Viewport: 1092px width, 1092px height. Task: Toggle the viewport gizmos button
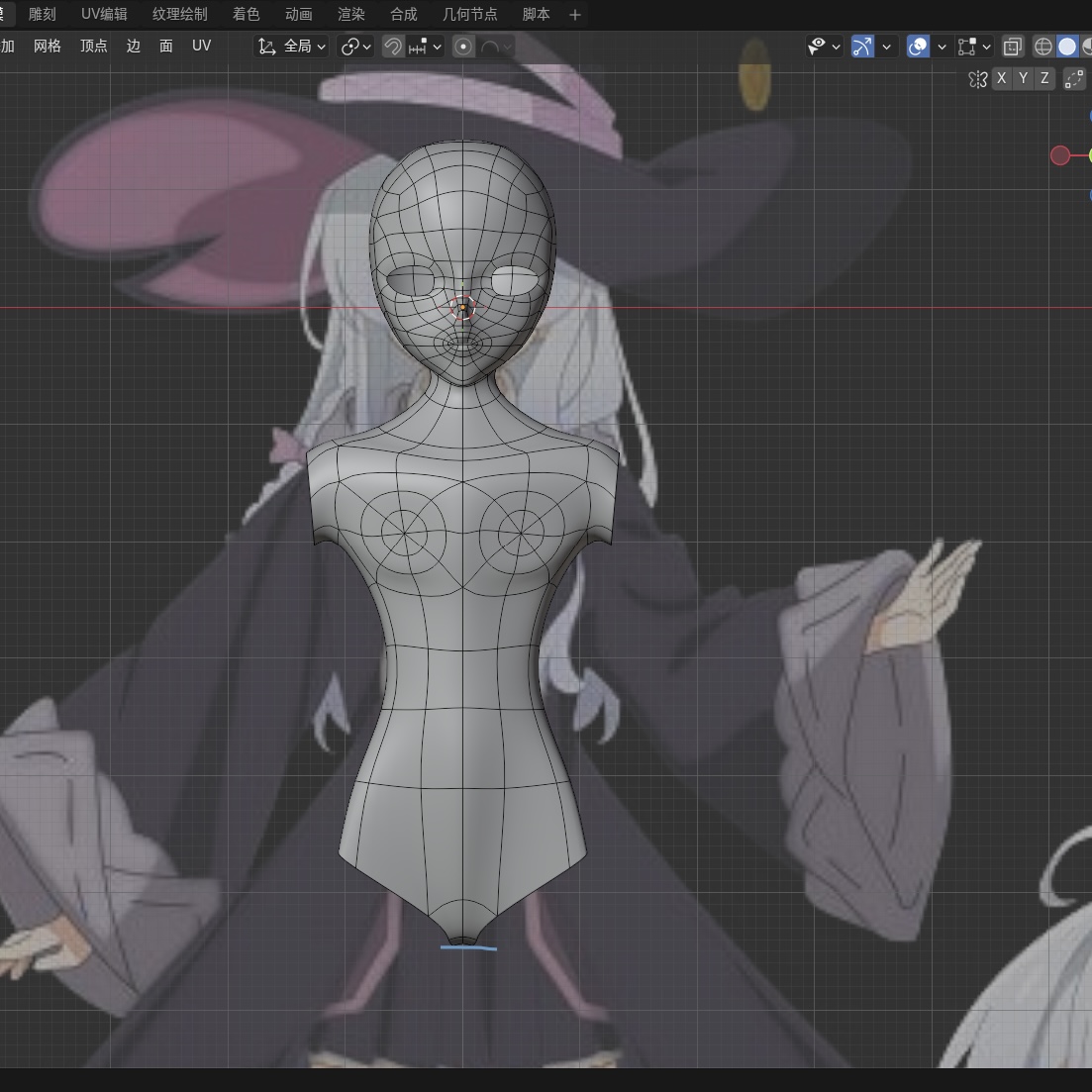coord(862,47)
